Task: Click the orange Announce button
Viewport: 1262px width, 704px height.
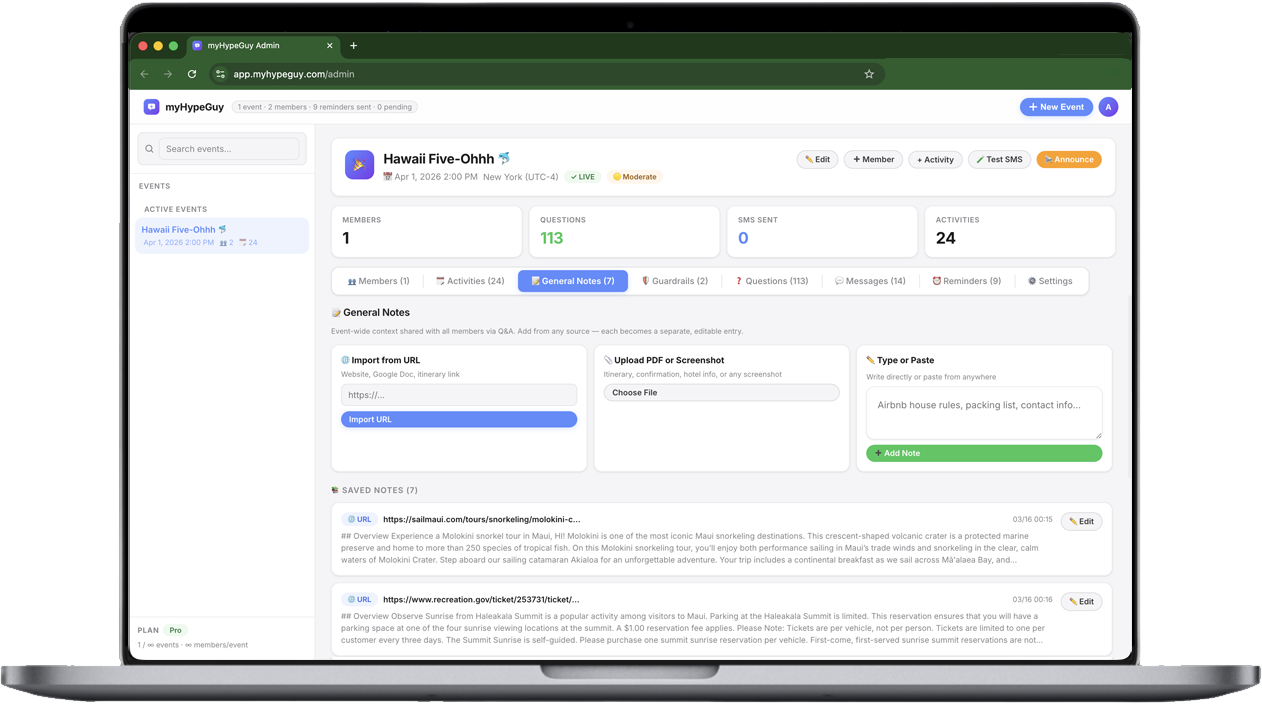Action: point(1068,159)
